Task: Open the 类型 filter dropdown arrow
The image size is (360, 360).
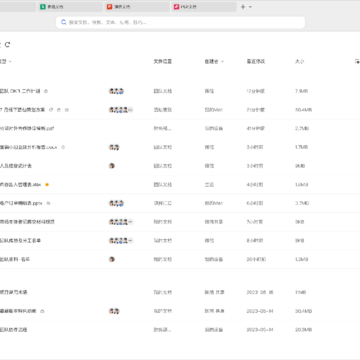Action: [10, 61]
